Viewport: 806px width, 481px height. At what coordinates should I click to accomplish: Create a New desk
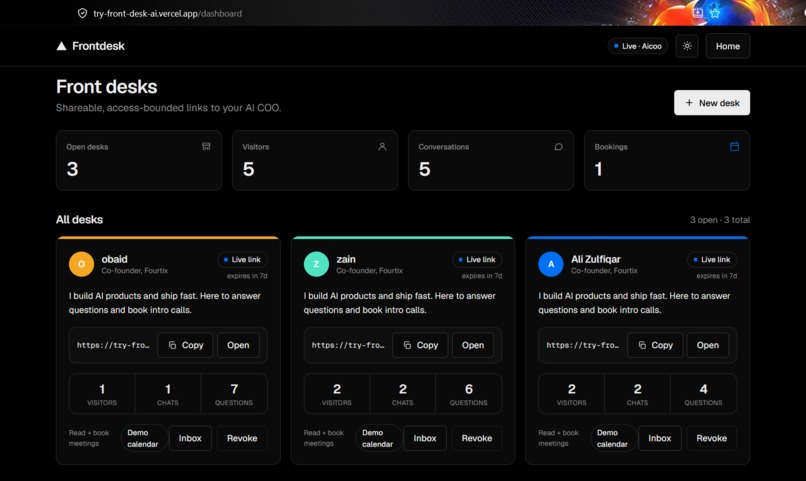[712, 103]
